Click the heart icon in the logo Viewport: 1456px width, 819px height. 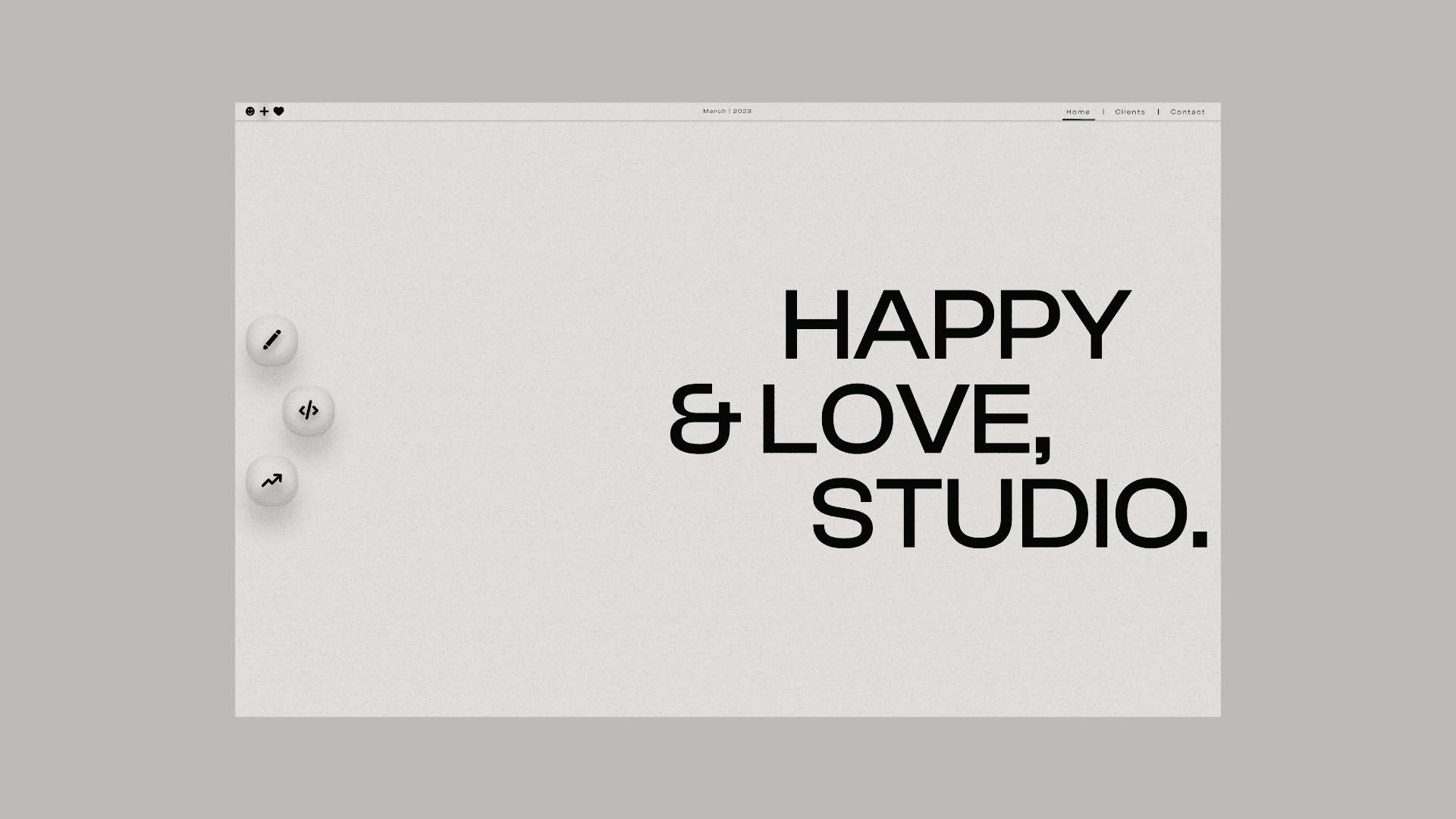pyautogui.click(x=279, y=111)
